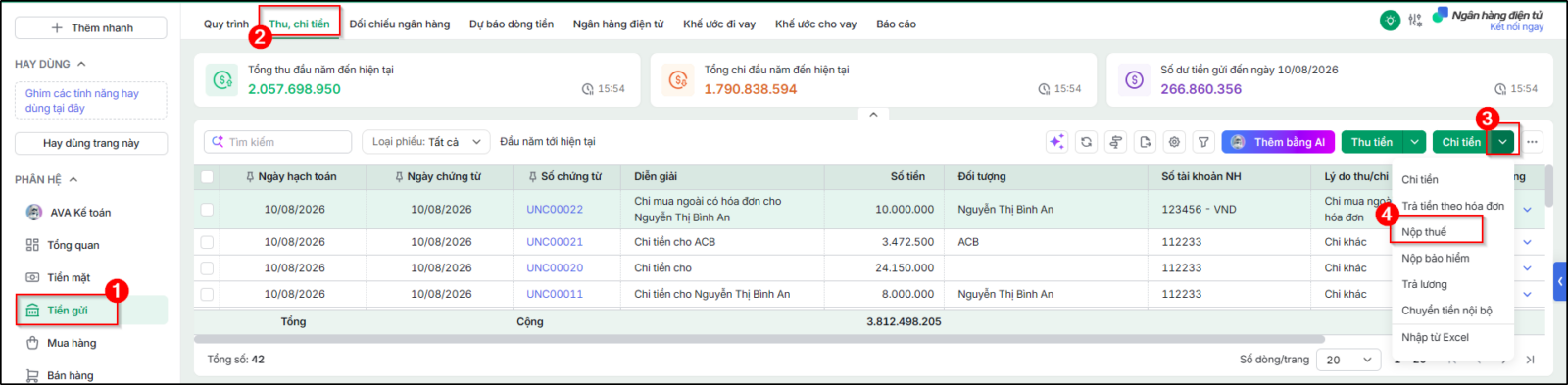Screen dimensions: 1568x385
Task: Collapse the PHÂN HỆ section
Action: 73,180
